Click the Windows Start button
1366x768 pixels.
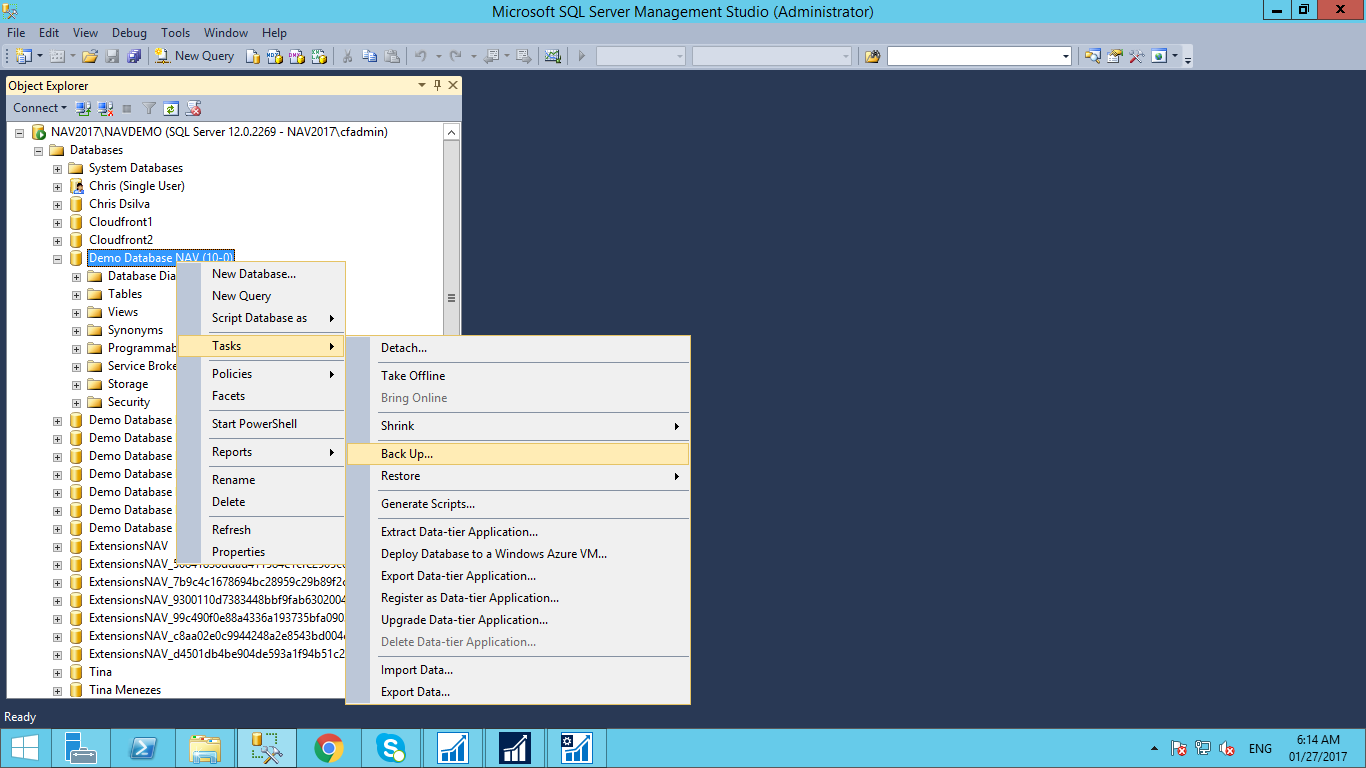click(x=24, y=748)
